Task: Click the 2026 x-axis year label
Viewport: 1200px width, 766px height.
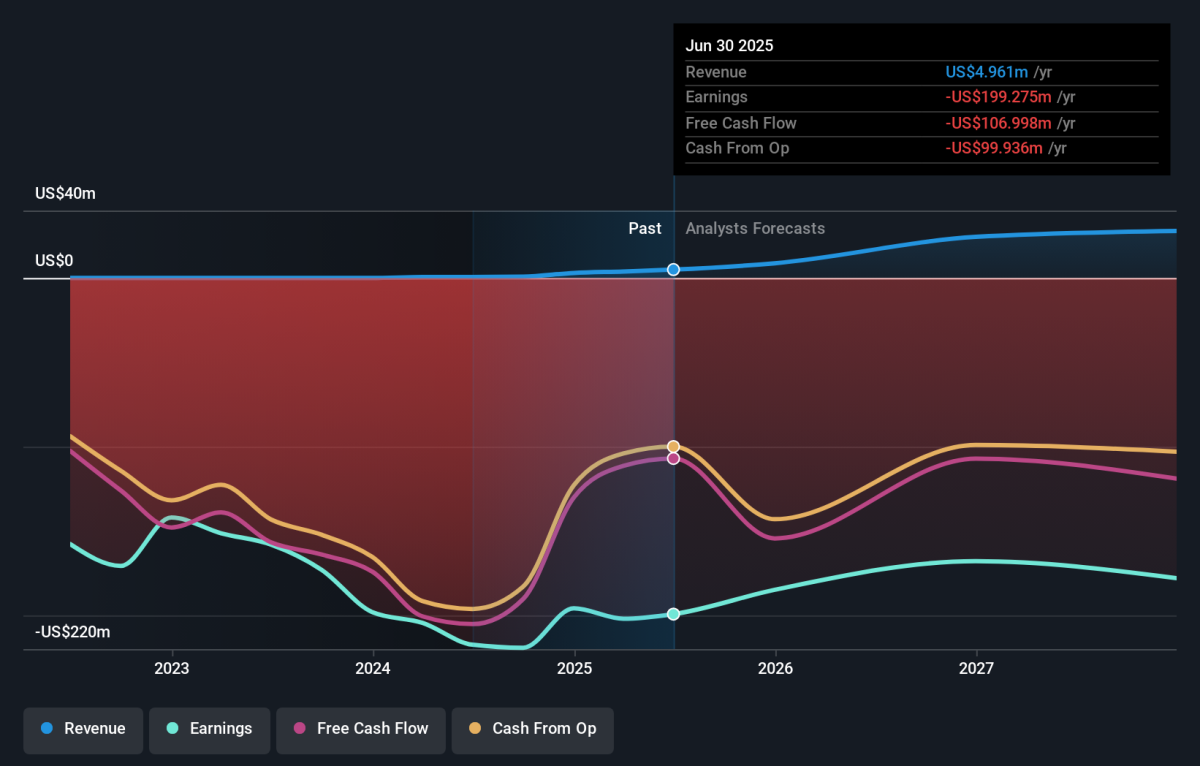Action: coord(775,668)
